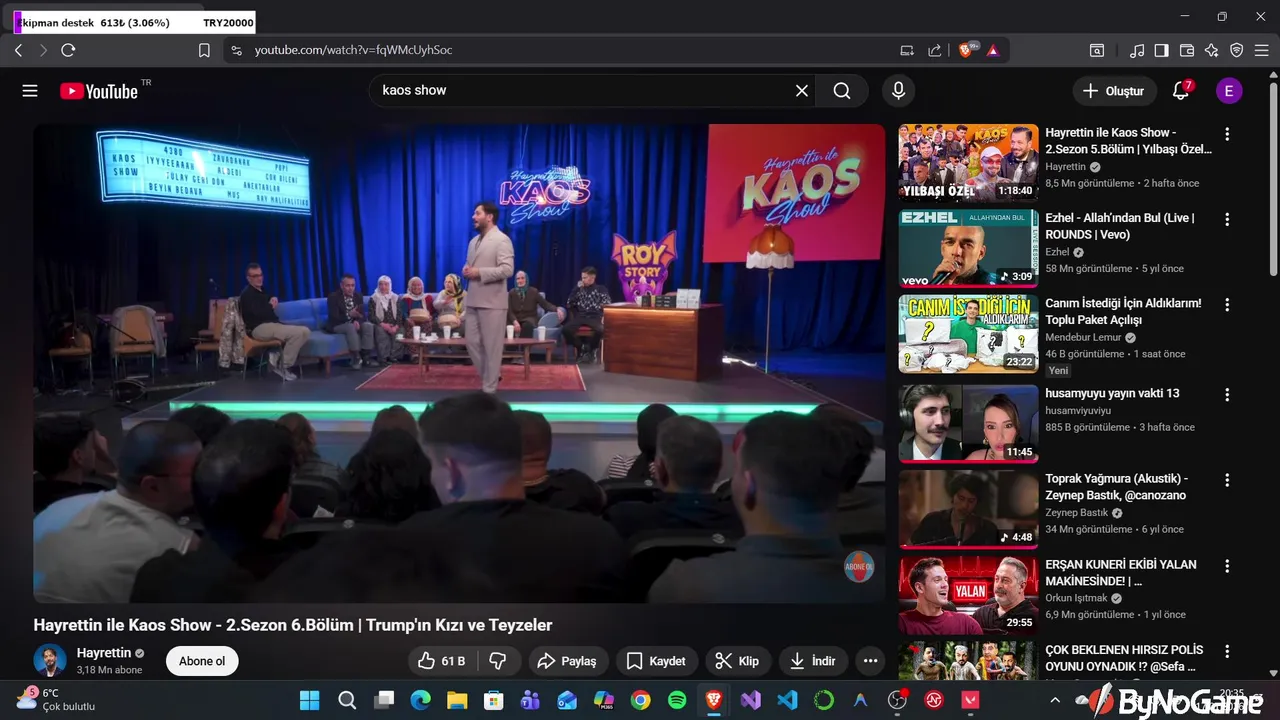
Task: Open the Hayrettin channel name link
Action: pos(104,653)
